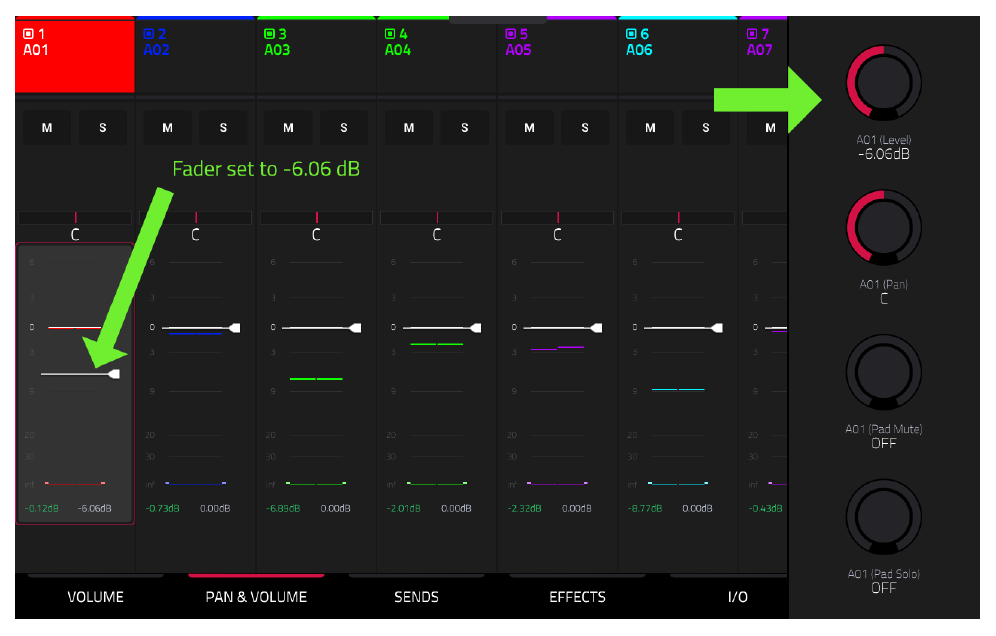Mute channel A06 with its M button
The width and height of the screenshot is (996, 636).
coord(650,128)
